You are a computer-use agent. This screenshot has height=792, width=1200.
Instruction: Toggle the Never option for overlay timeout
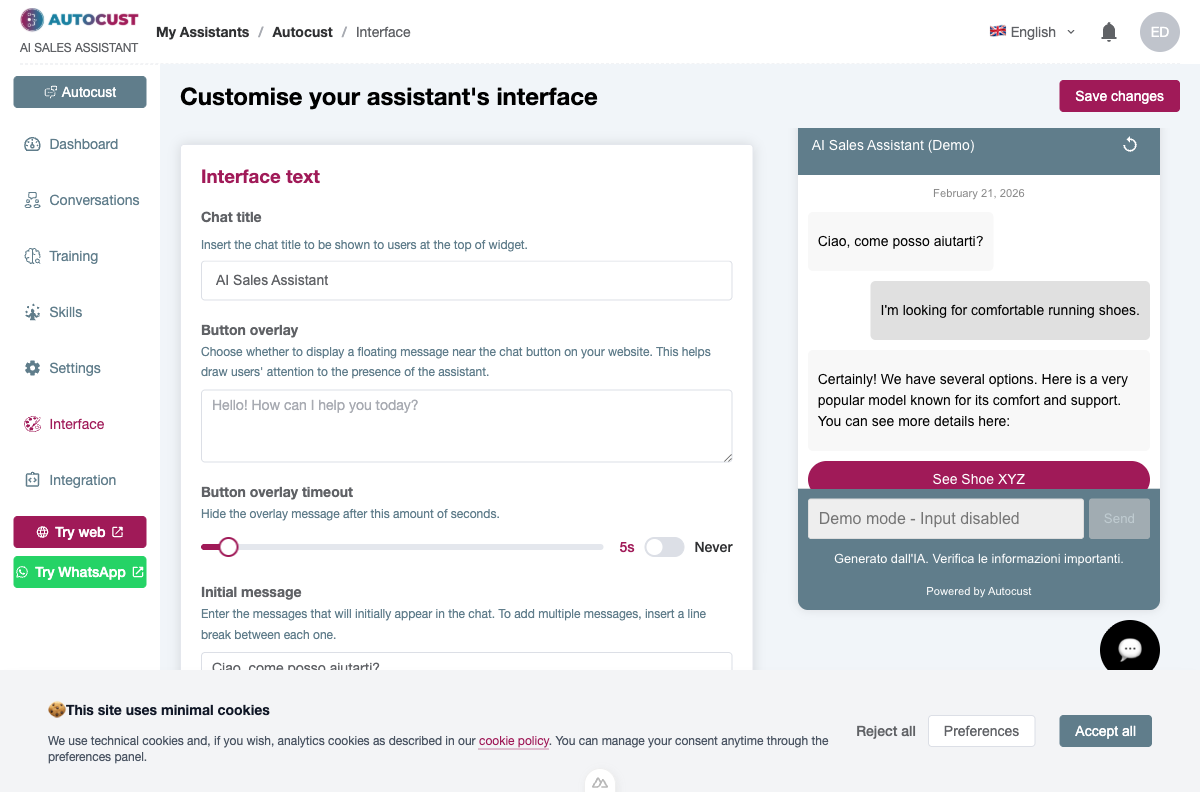coord(664,547)
